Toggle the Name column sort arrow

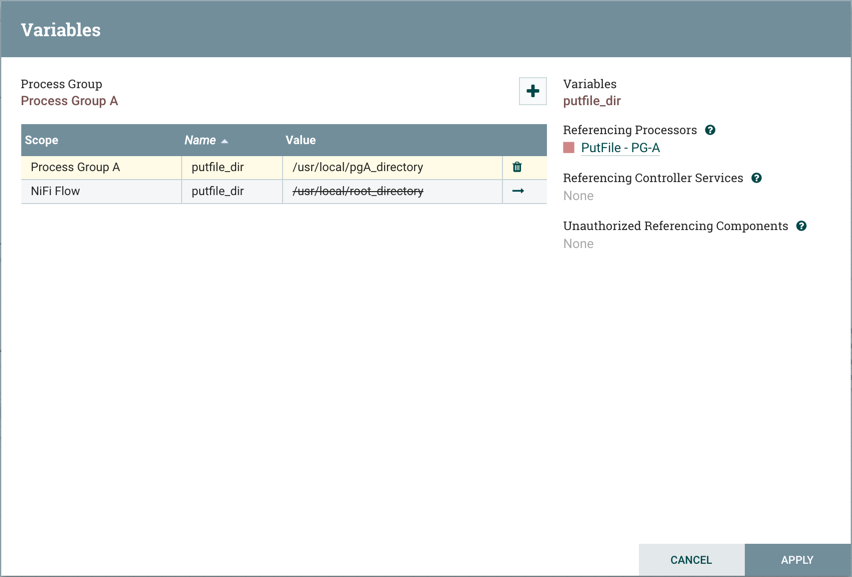(225, 141)
